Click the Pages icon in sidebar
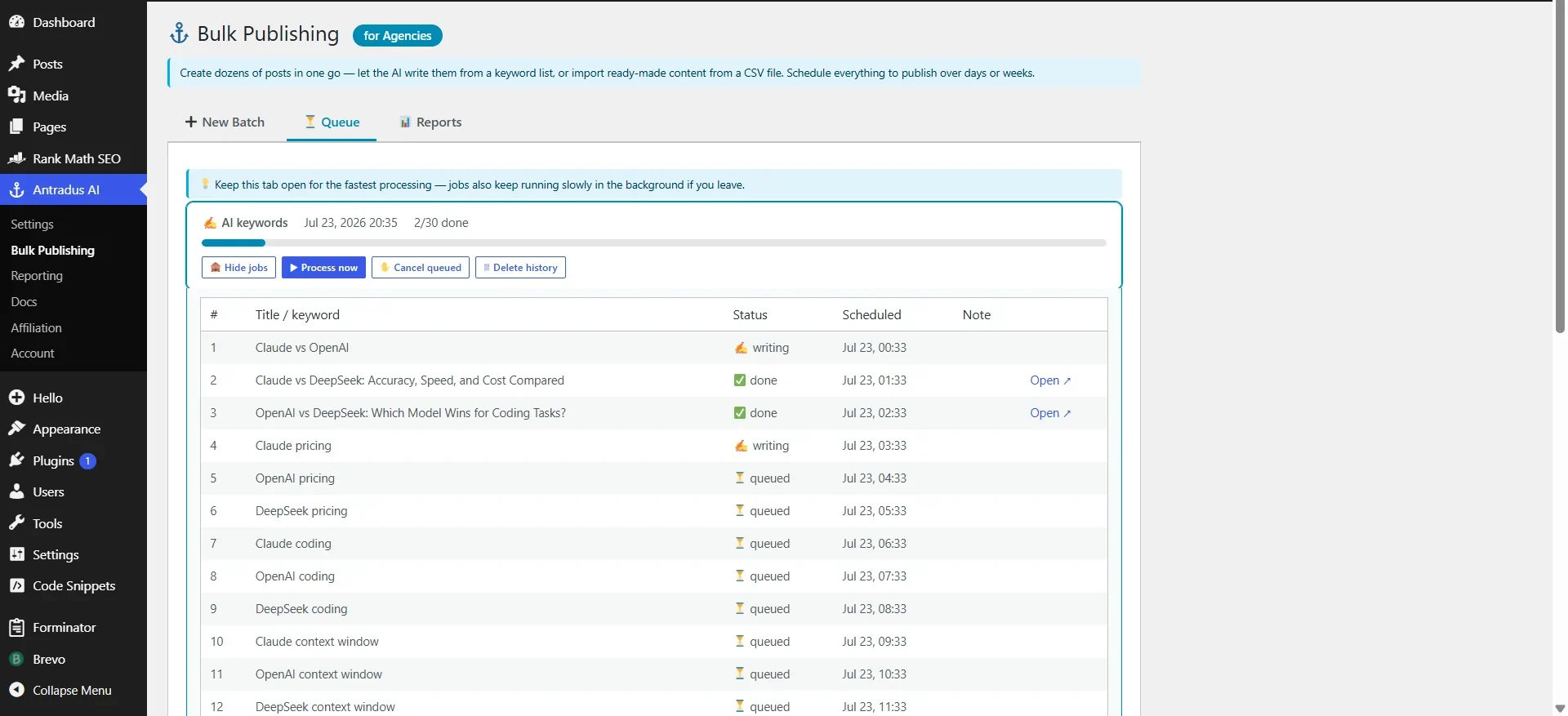Image resolution: width=1568 pixels, height=716 pixels. [x=16, y=127]
